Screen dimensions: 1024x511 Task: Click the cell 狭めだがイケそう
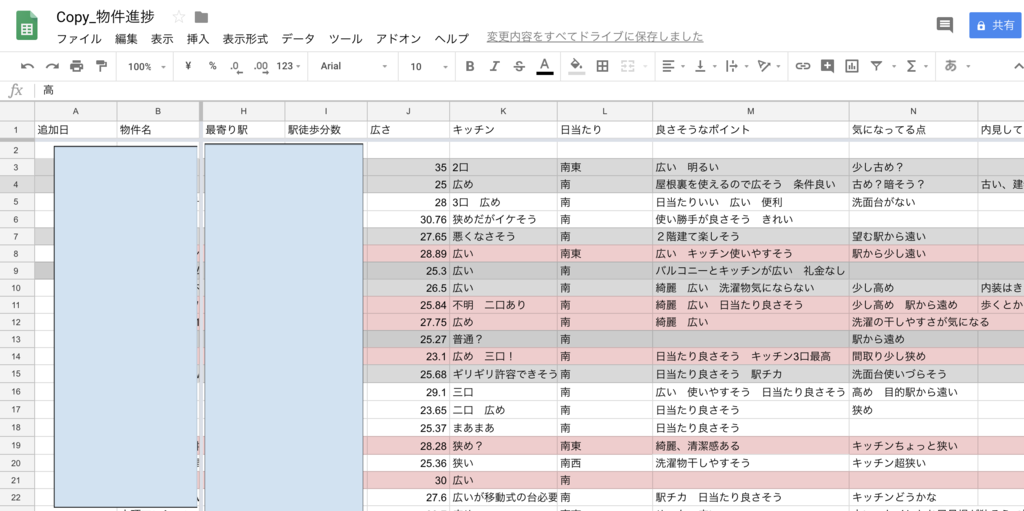[x=503, y=220]
